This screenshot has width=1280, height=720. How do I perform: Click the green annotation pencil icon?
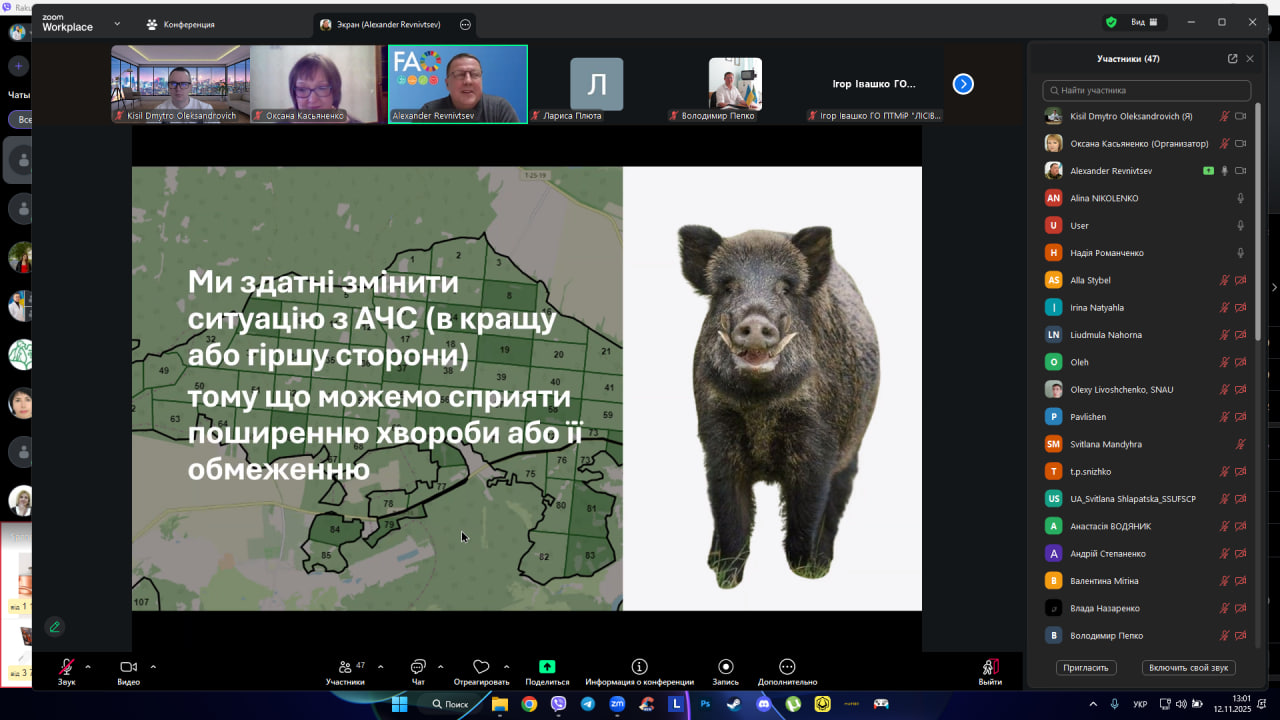55,627
